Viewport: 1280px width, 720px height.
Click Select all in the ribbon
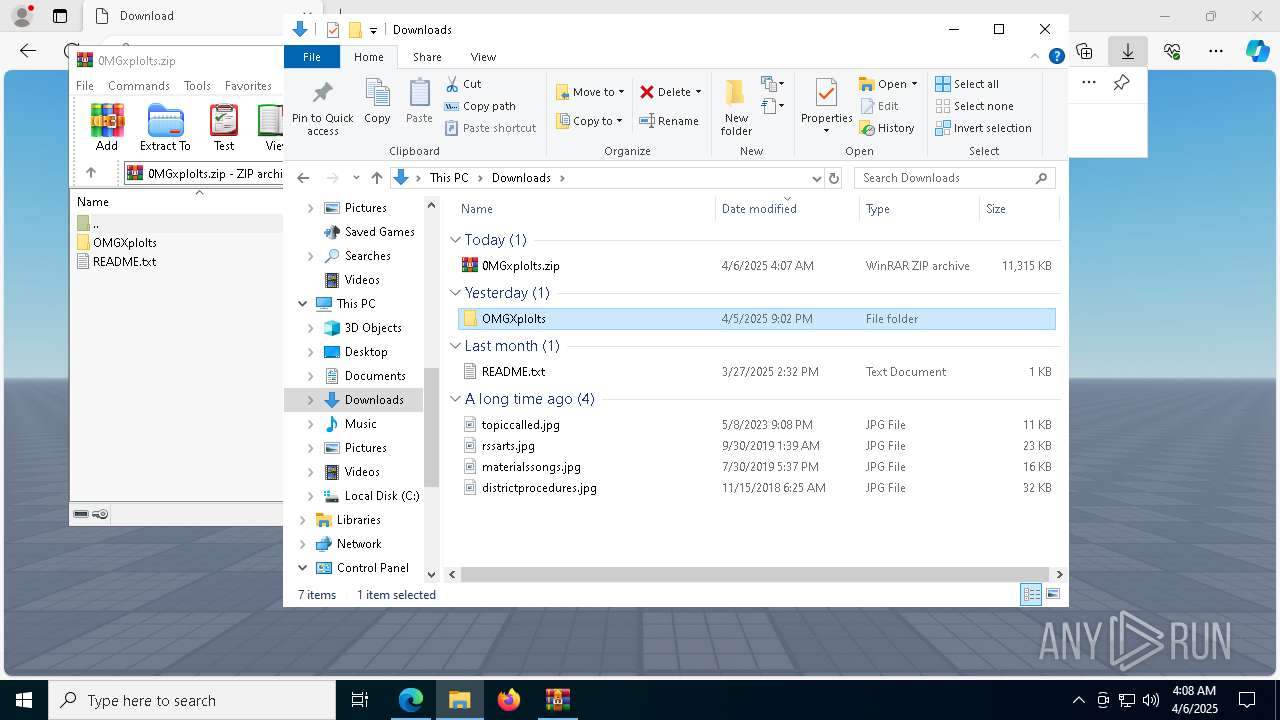point(967,84)
